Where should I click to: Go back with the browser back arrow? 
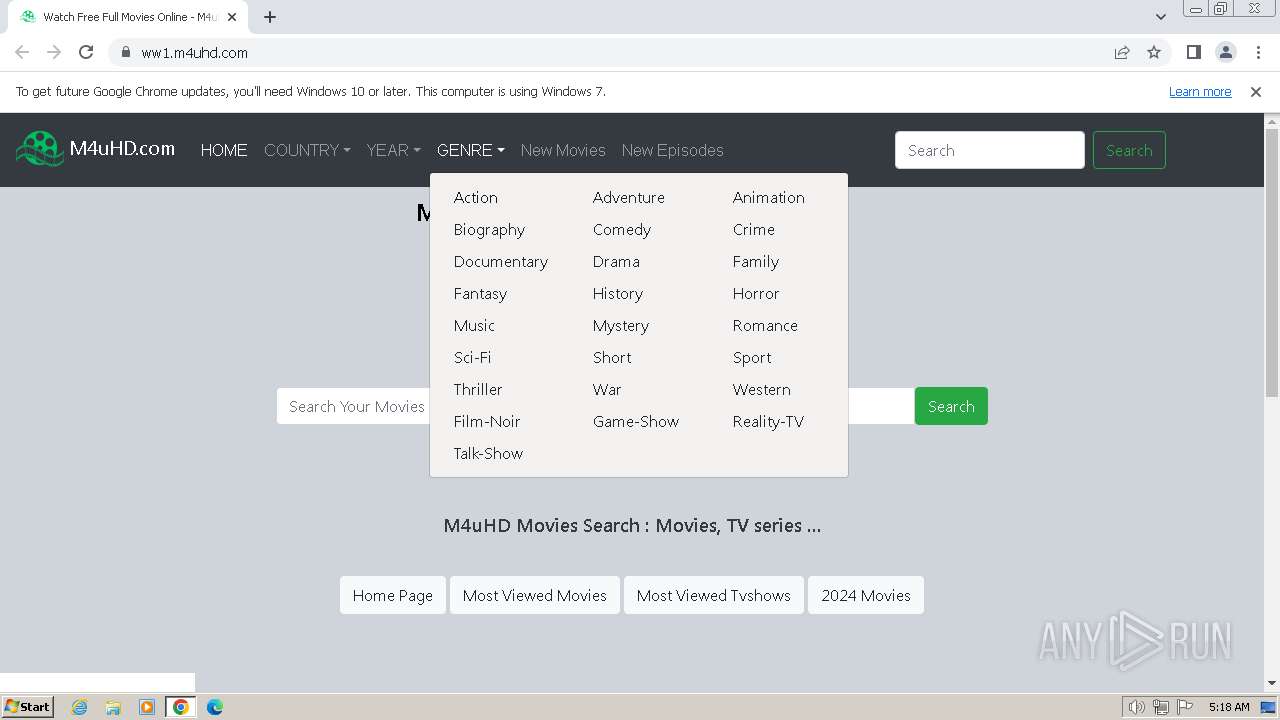coord(22,52)
